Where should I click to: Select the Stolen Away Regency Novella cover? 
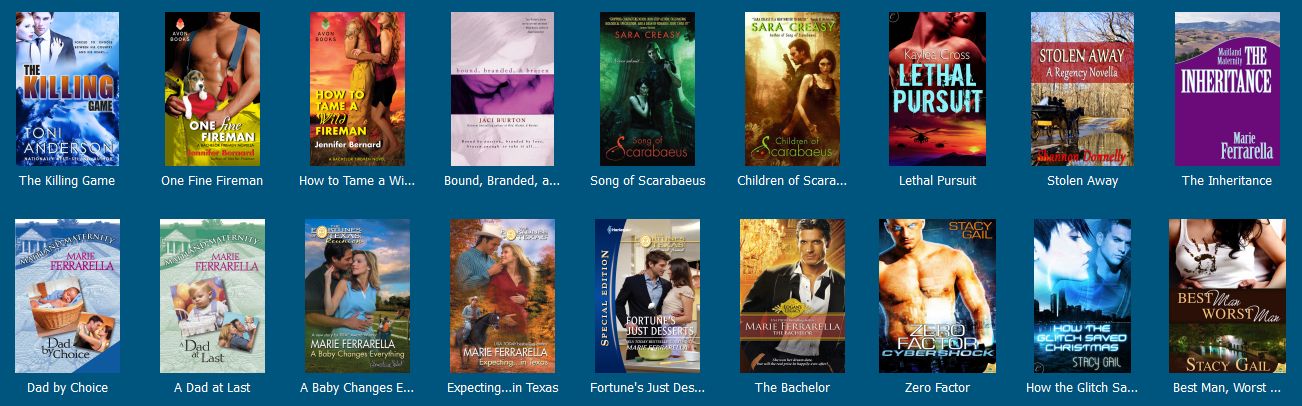[1082, 89]
